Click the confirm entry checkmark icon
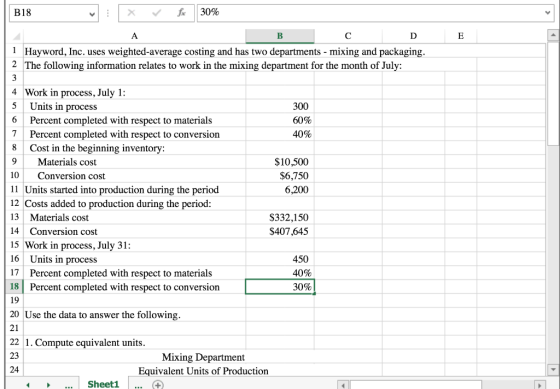 pyautogui.click(x=156, y=13)
